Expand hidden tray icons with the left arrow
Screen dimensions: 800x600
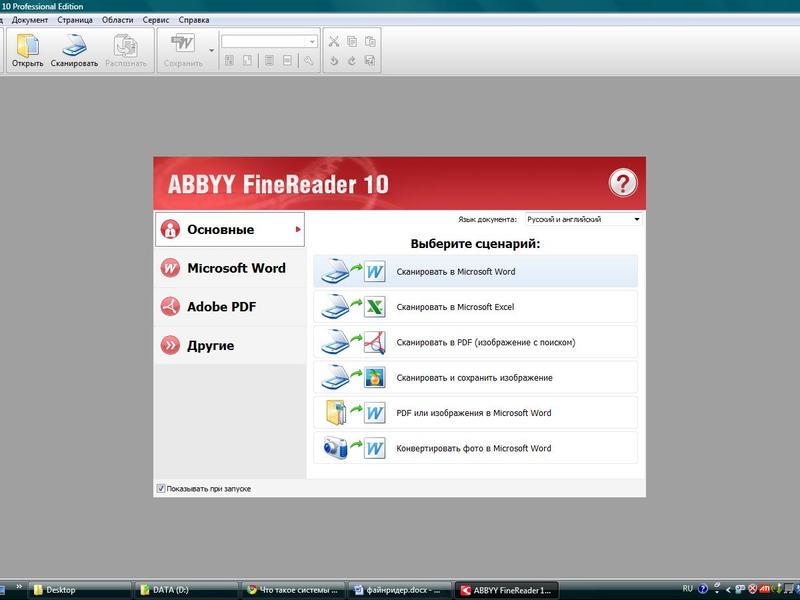pyautogui.click(x=728, y=590)
